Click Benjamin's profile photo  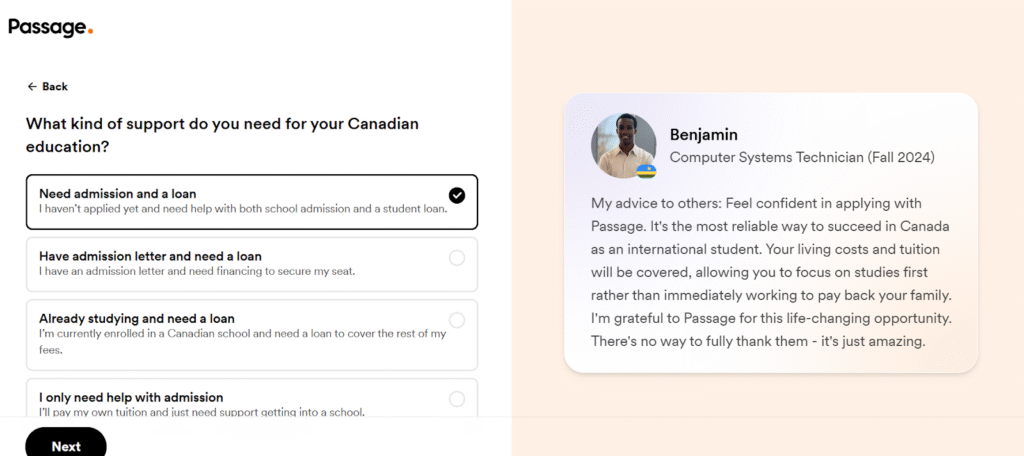pyautogui.click(x=624, y=146)
